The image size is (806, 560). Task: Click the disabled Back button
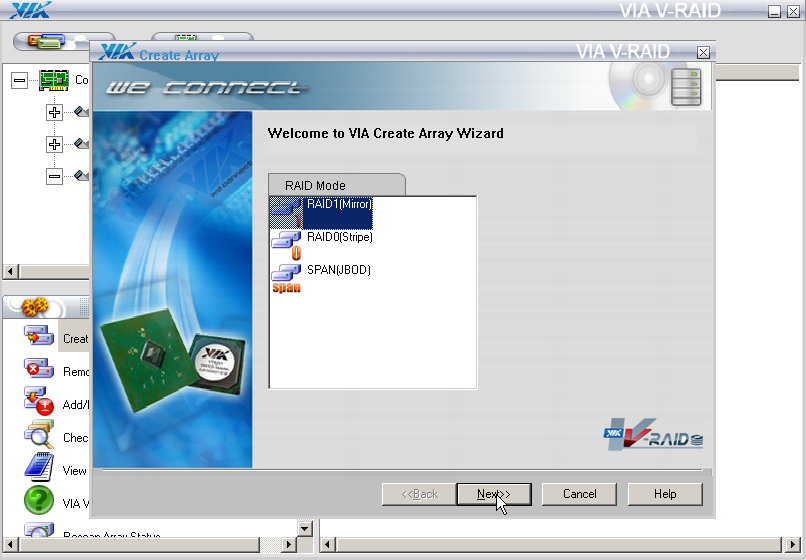(419, 494)
